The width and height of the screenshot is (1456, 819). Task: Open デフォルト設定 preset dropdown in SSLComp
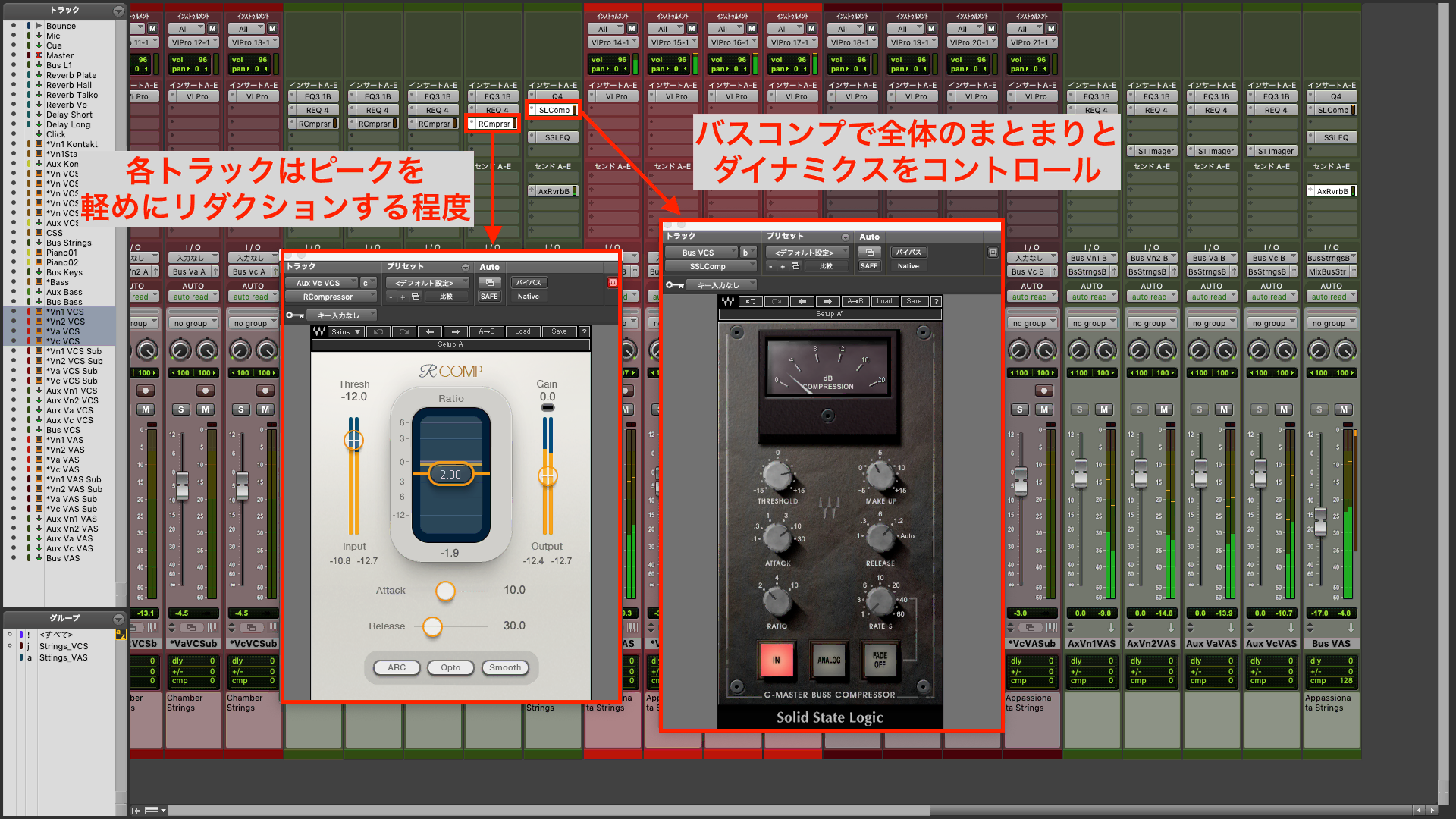point(807,253)
